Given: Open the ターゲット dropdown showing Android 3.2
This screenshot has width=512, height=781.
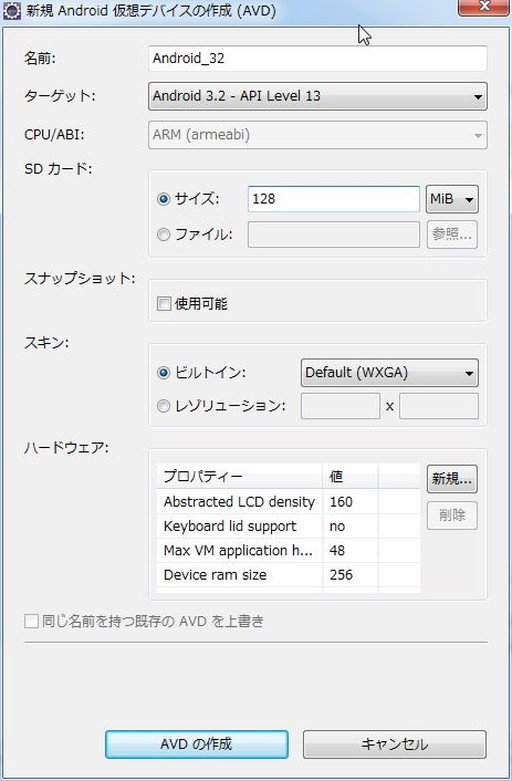Looking at the screenshot, I should 317,96.
